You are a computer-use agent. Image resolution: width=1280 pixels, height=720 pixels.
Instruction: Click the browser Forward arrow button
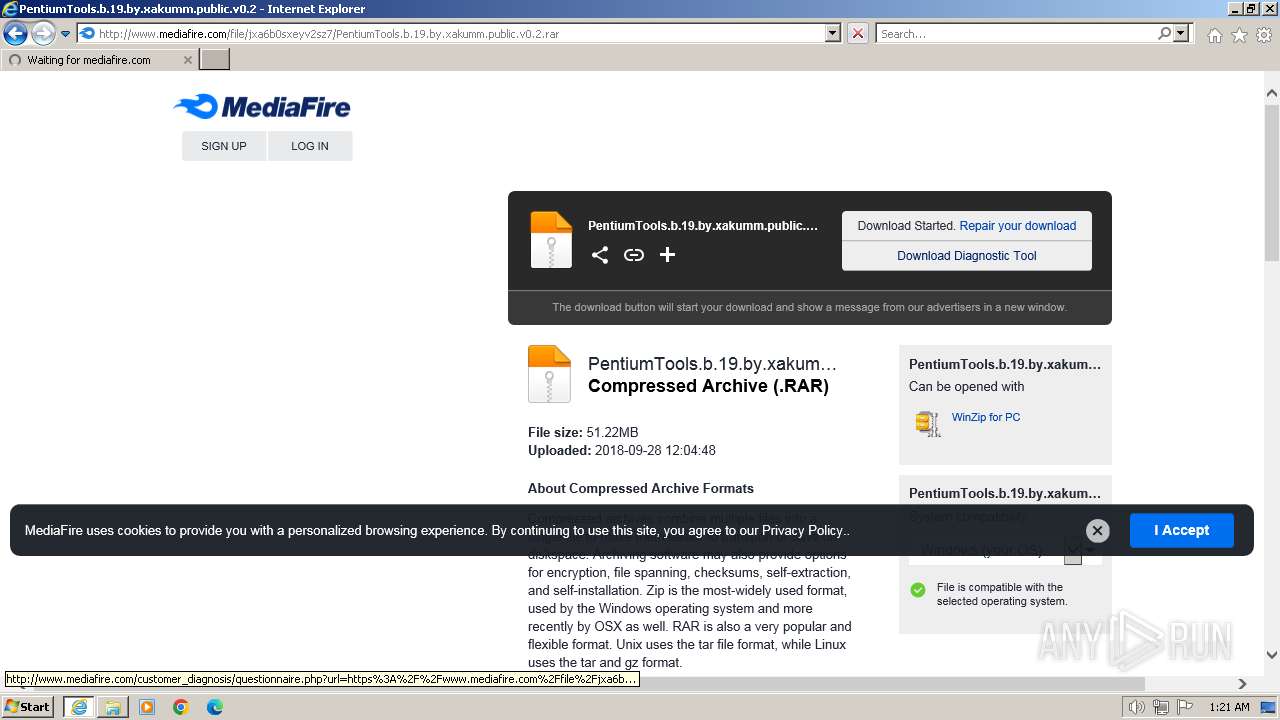tap(43, 33)
